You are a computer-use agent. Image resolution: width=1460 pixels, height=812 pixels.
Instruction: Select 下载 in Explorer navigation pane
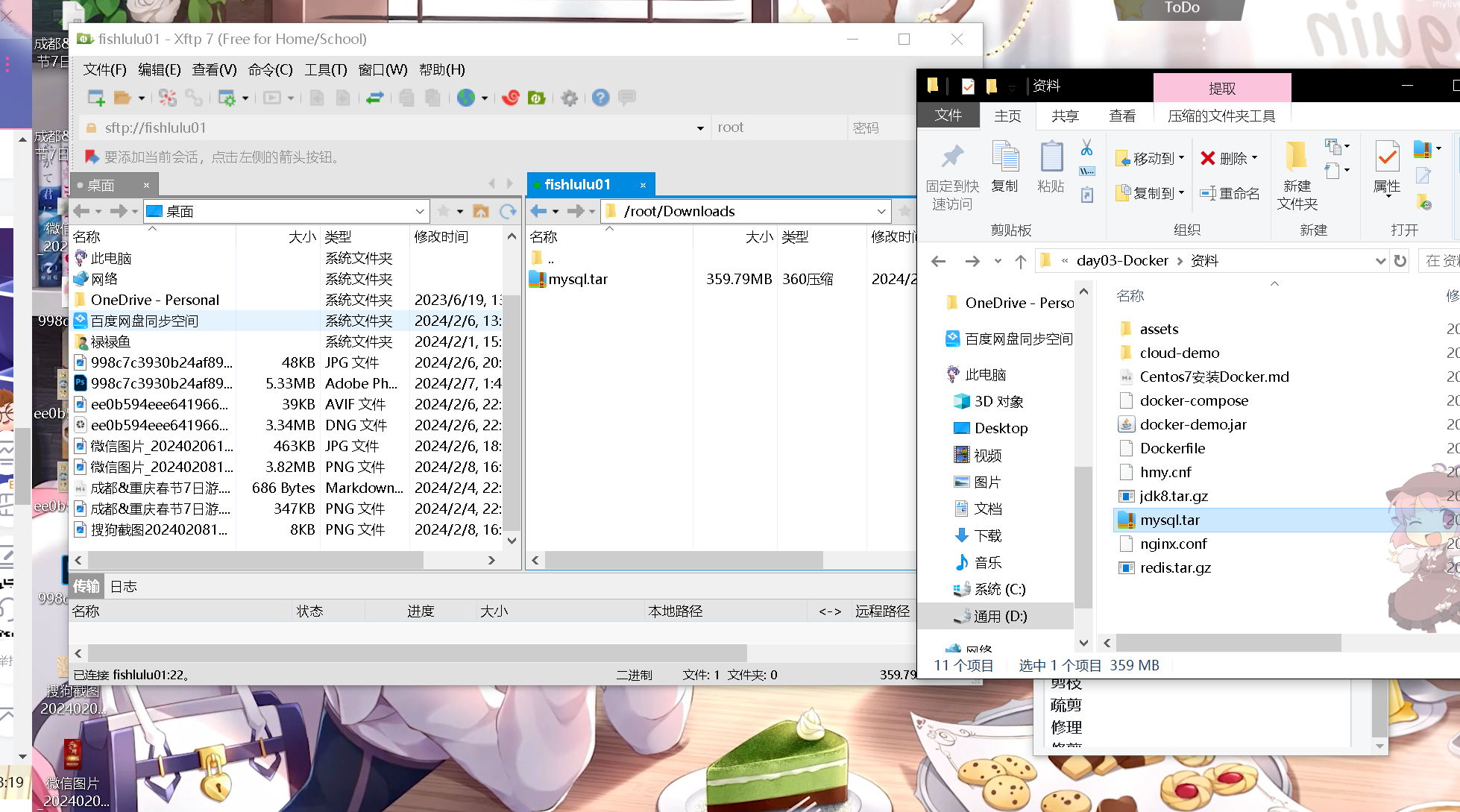pos(987,536)
